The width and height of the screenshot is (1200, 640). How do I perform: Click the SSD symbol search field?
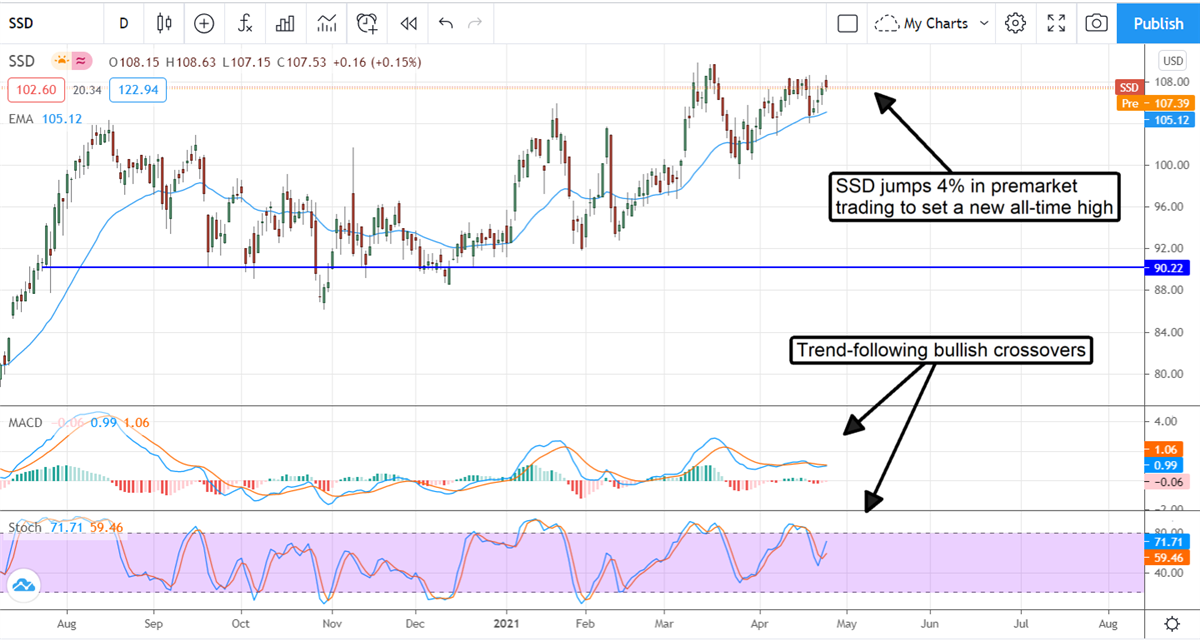click(x=40, y=23)
